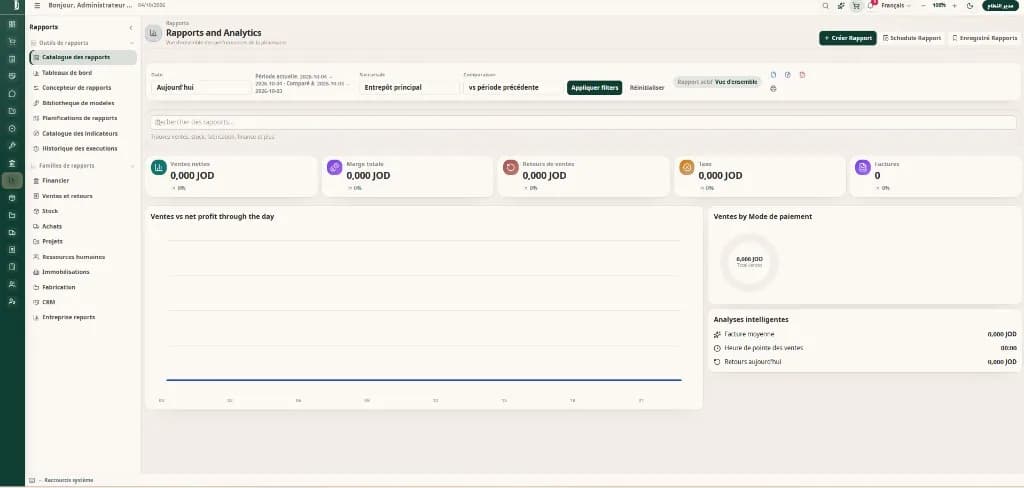Open the bank building module in left rail
Image resolution: width=1024 pixels, height=488 pixels.
[x=12, y=163]
